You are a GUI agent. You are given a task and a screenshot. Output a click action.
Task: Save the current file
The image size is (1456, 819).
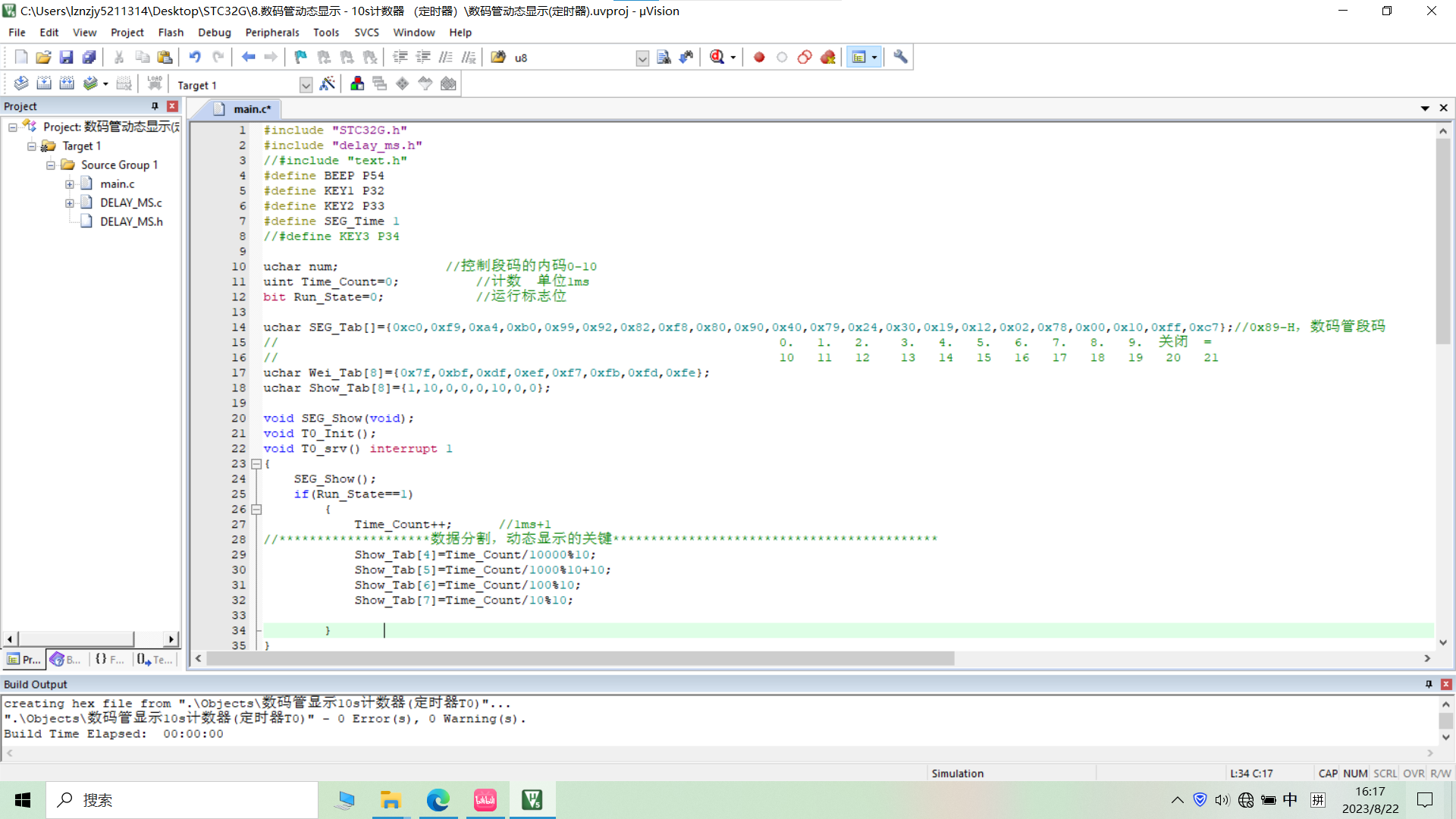click(x=66, y=57)
